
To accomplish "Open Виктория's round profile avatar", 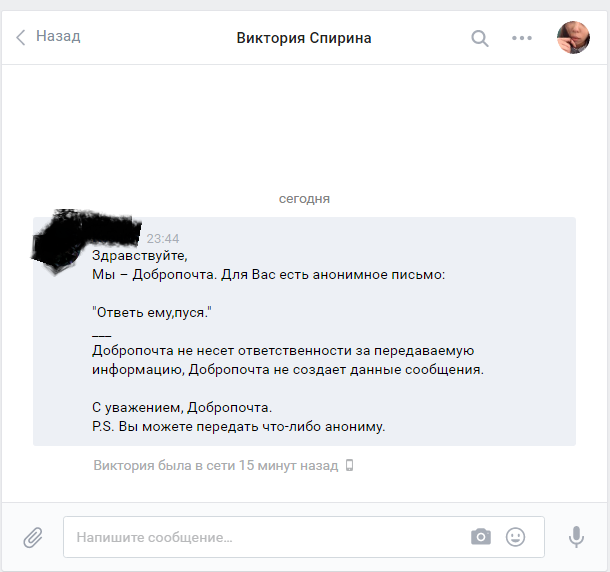I will (x=573, y=37).
